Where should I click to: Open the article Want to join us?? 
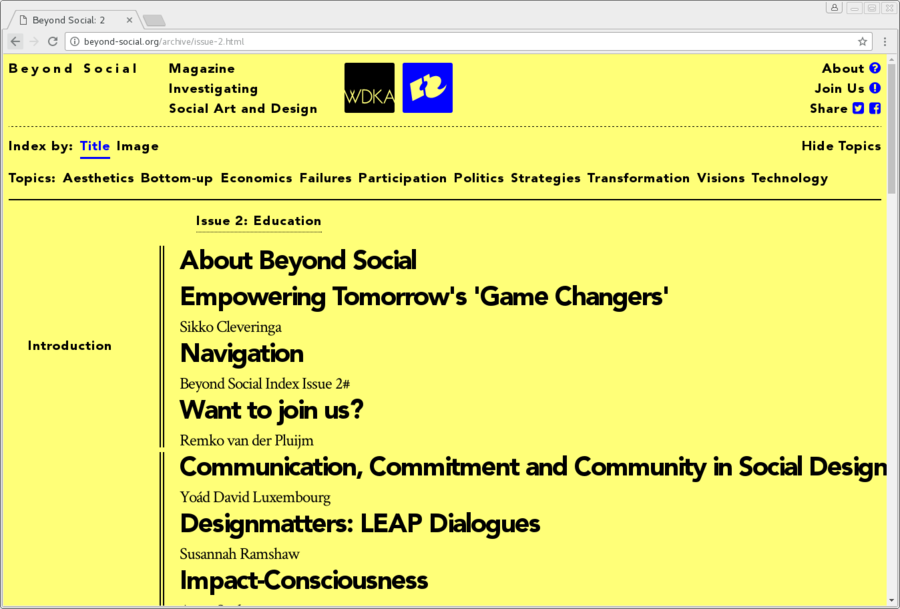tap(271, 410)
